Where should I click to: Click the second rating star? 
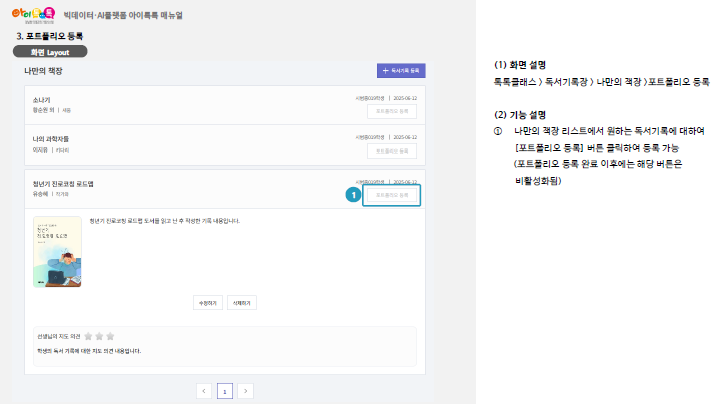pyautogui.click(x=99, y=336)
